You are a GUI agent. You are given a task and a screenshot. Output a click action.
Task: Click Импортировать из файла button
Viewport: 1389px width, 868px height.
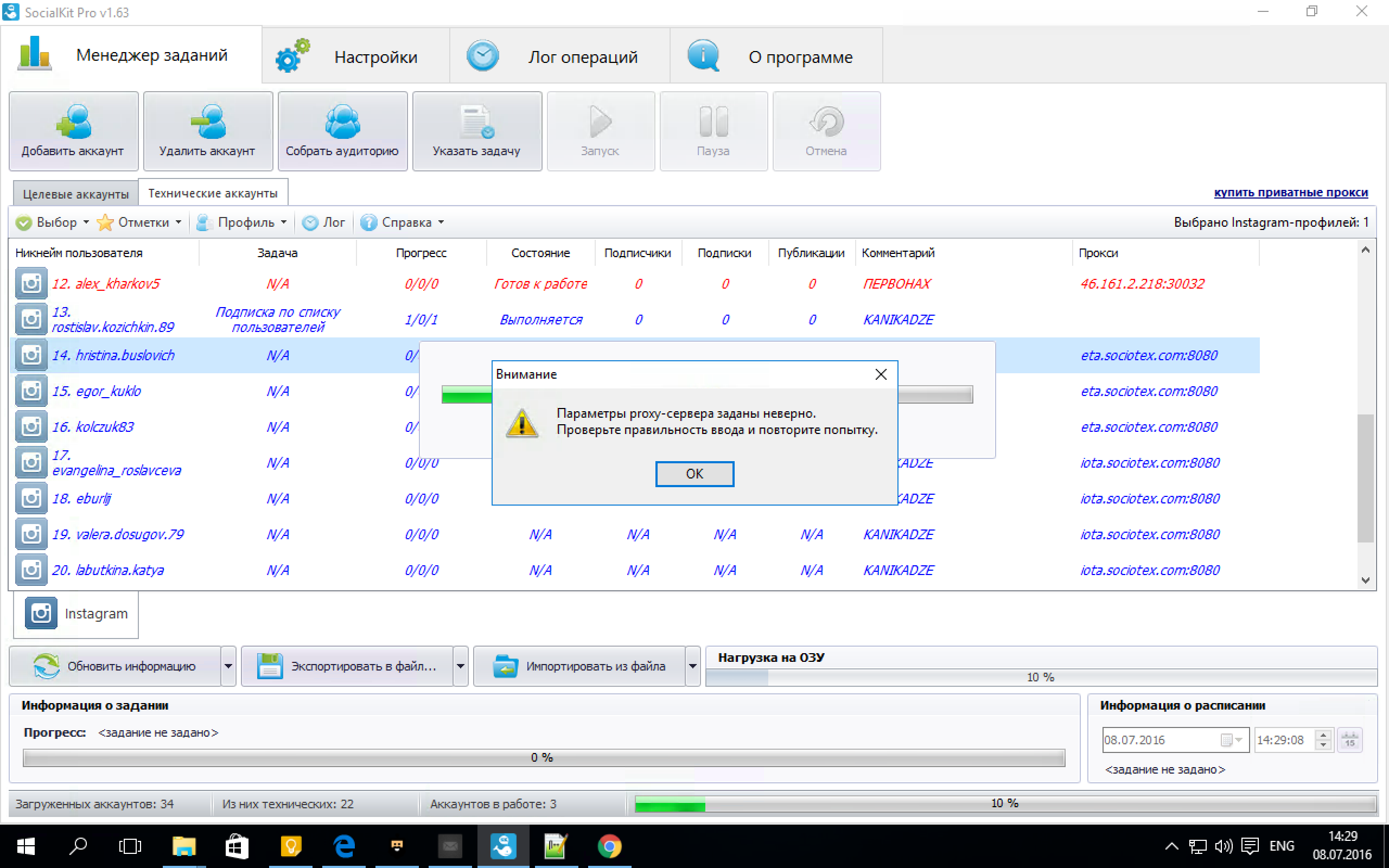[579, 666]
